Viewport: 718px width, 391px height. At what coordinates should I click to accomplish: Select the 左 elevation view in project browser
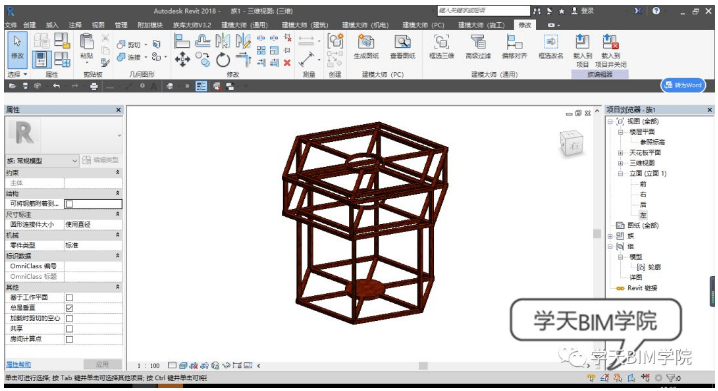(643, 215)
